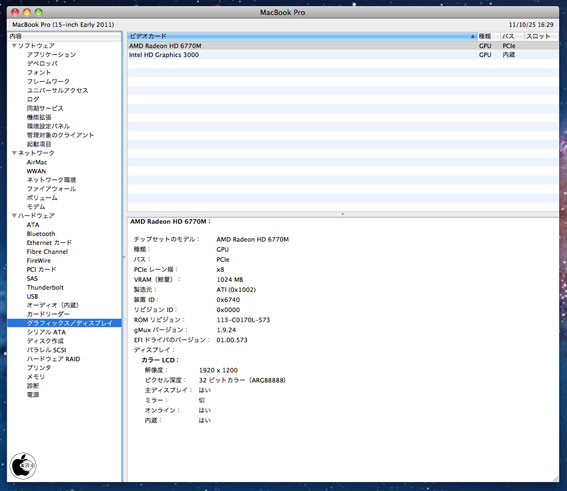Select パラレル SCSI in the sidebar

[x=46, y=350]
